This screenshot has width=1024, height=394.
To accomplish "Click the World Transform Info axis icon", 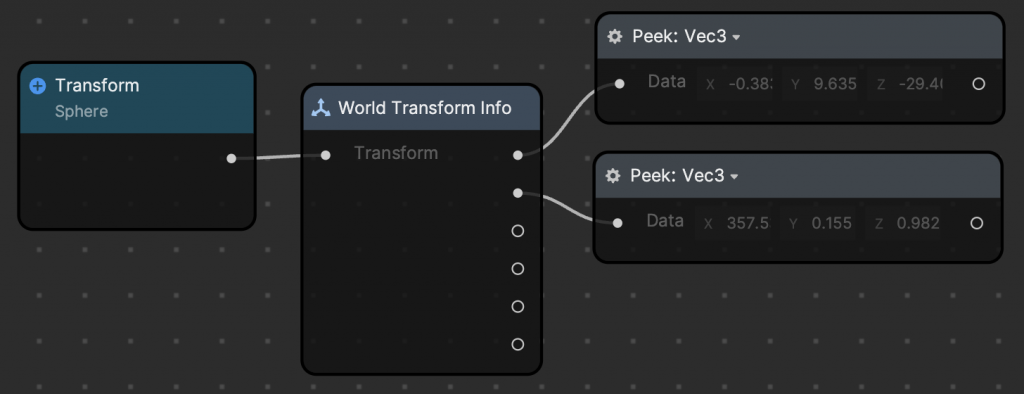I will click(x=320, y=108).
